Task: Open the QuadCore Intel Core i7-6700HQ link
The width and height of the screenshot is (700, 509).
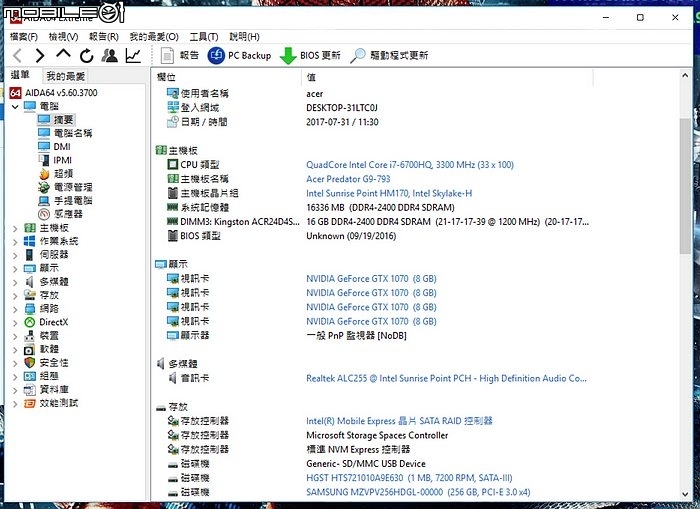Action: click(x=410, y=165)
